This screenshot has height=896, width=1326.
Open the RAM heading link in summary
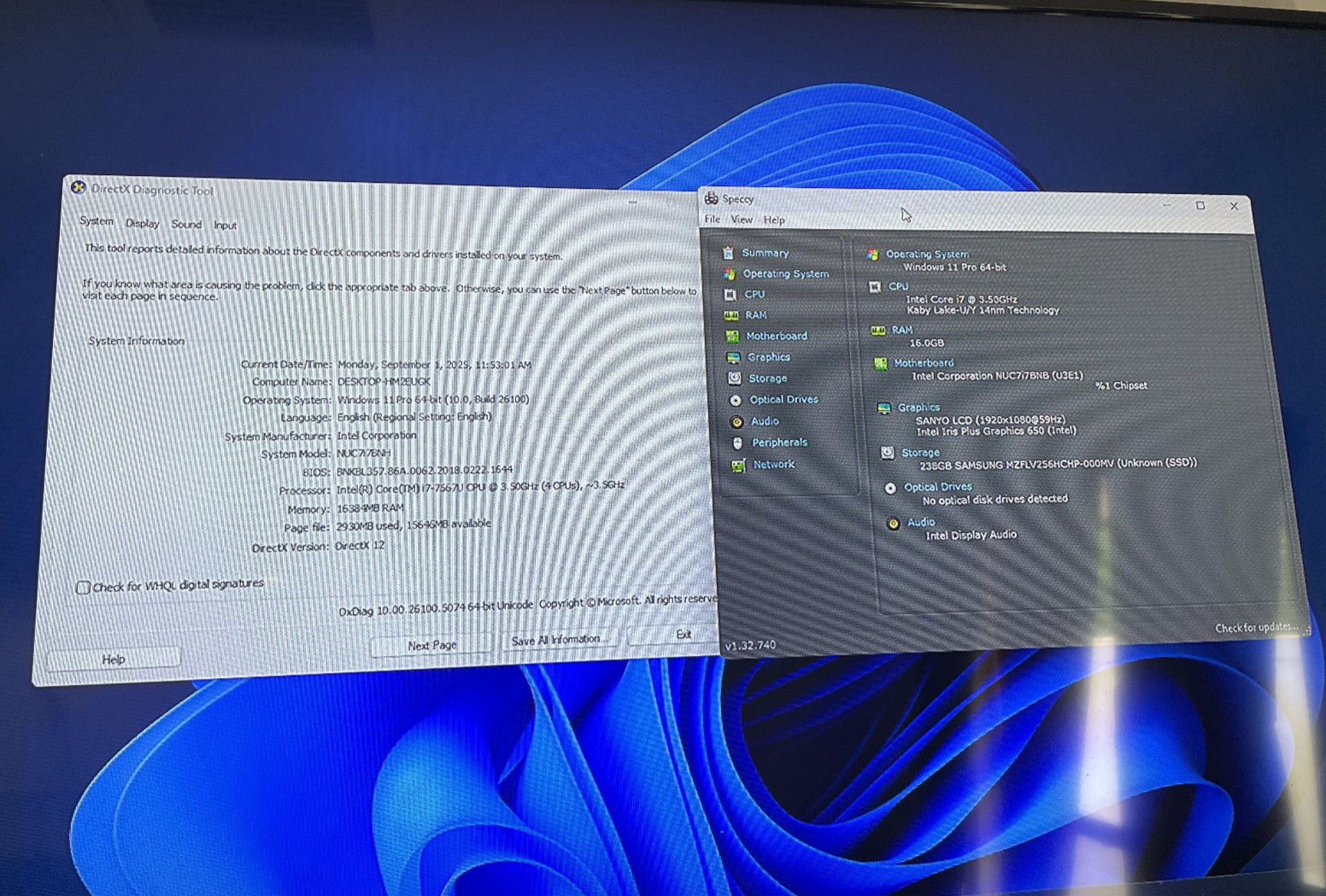click(902, 330)
